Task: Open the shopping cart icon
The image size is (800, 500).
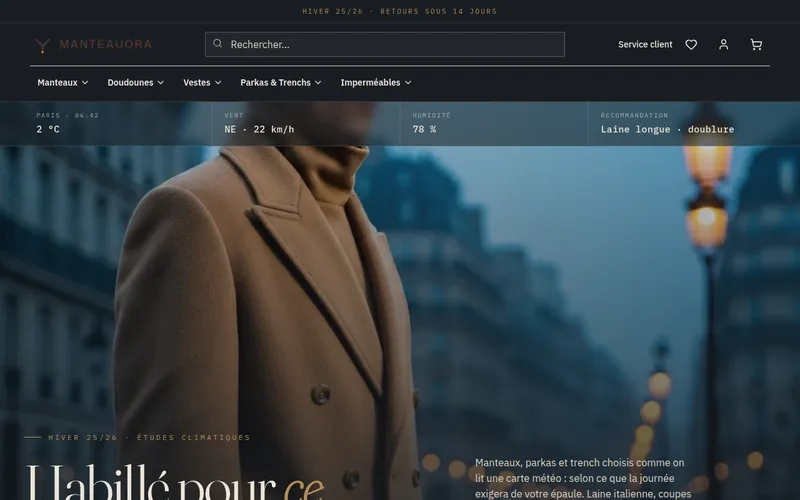Action: [756, 44]
